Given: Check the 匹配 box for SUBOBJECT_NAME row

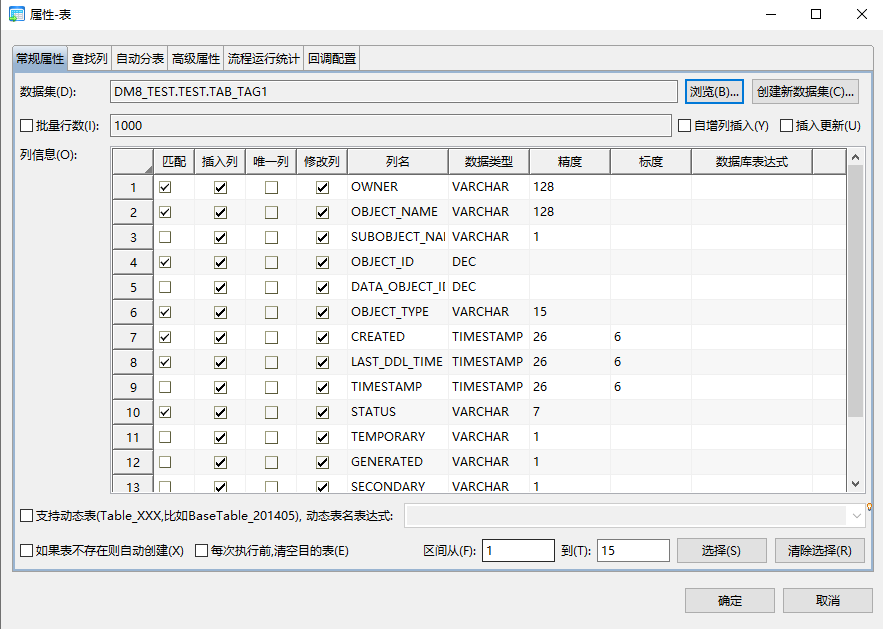Looking at the screenshot, I should pos(165,237).
